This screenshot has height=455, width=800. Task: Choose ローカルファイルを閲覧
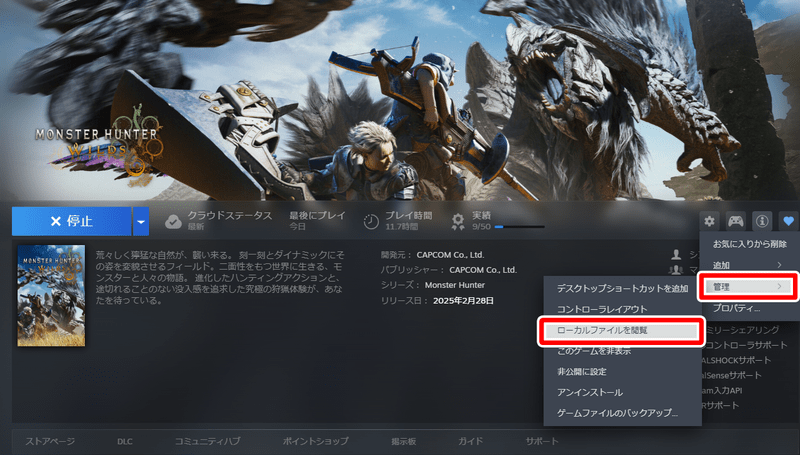click(621, 331)
